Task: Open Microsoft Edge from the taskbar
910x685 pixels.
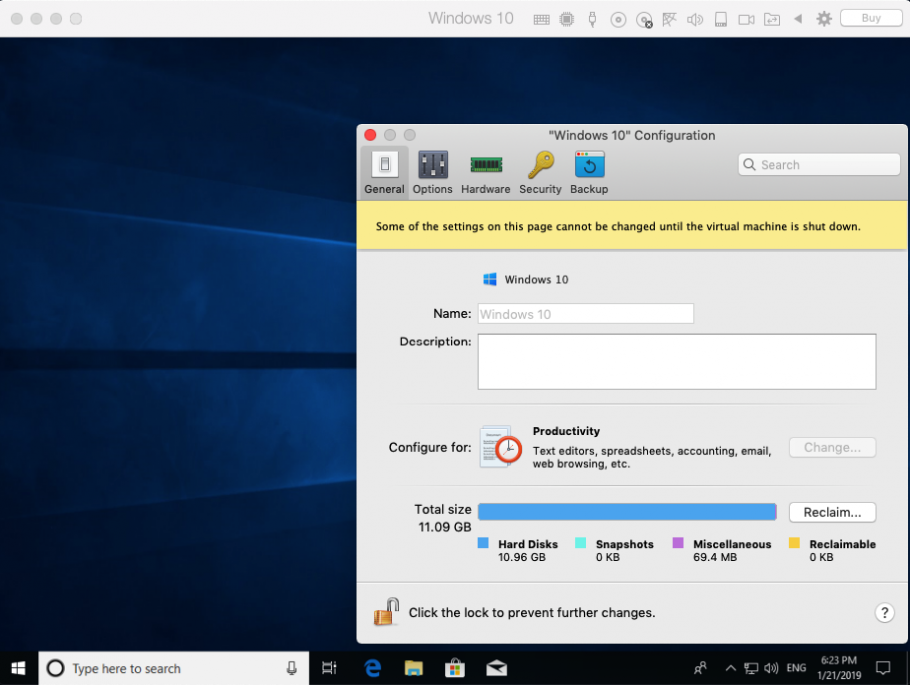Action: pos(372,668)
